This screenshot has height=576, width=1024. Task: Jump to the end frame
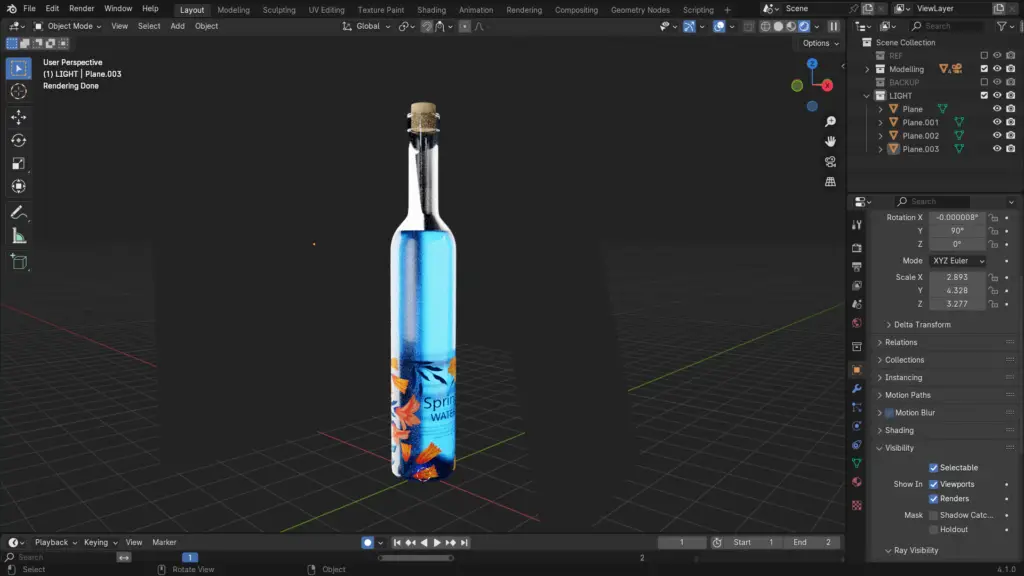(464, 543)
